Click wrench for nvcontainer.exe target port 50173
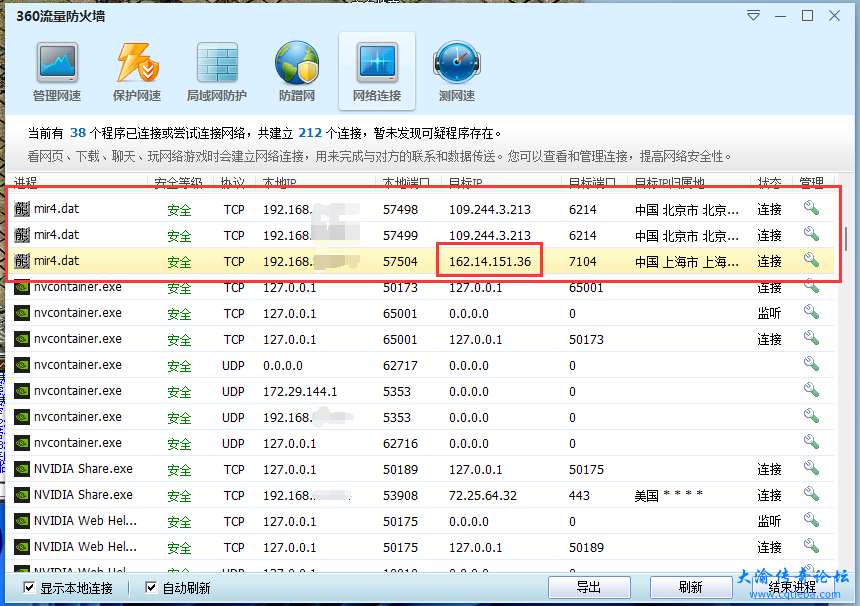Viewport: 860px width, 606px height. 811,338
